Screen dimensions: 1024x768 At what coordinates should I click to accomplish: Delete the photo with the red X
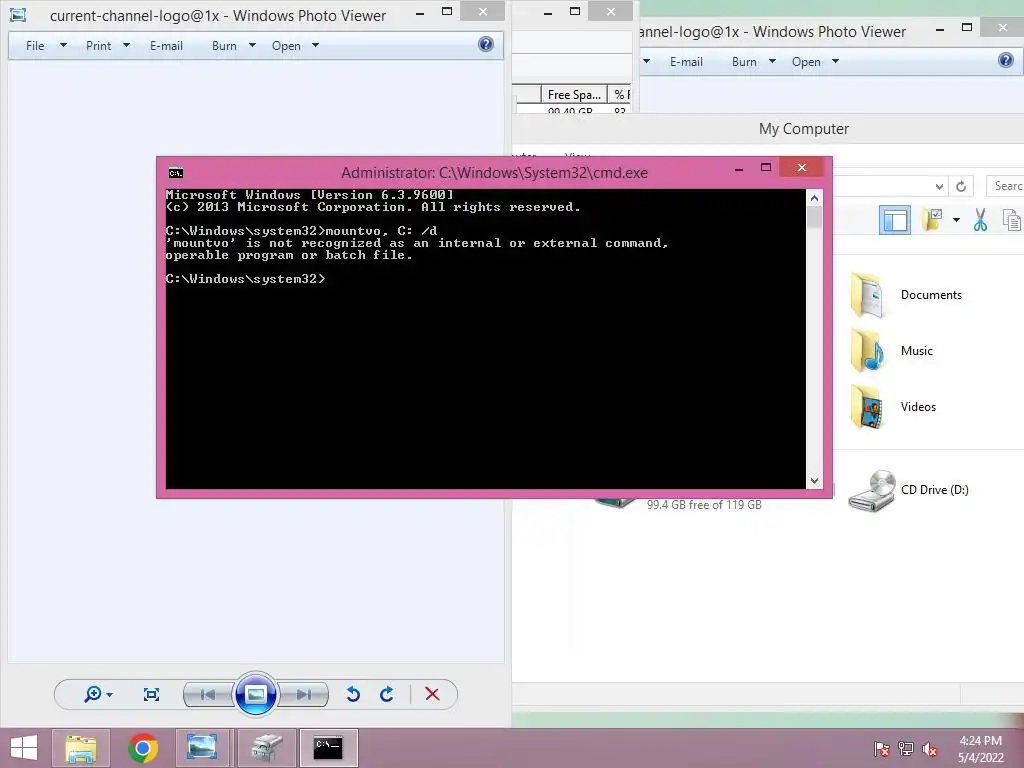click(x=432, y=694)
